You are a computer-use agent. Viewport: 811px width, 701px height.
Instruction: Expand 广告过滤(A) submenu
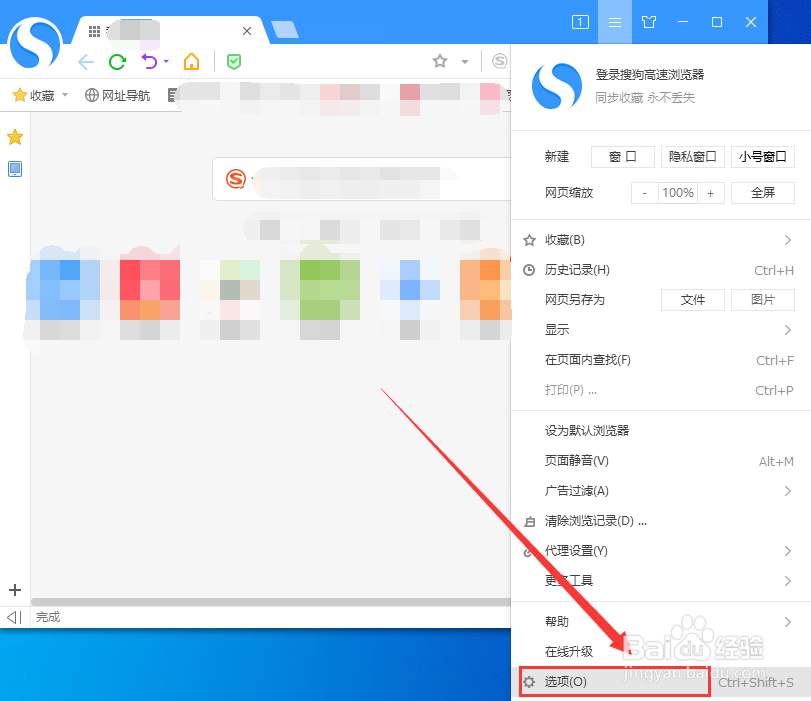click(660, 490)
